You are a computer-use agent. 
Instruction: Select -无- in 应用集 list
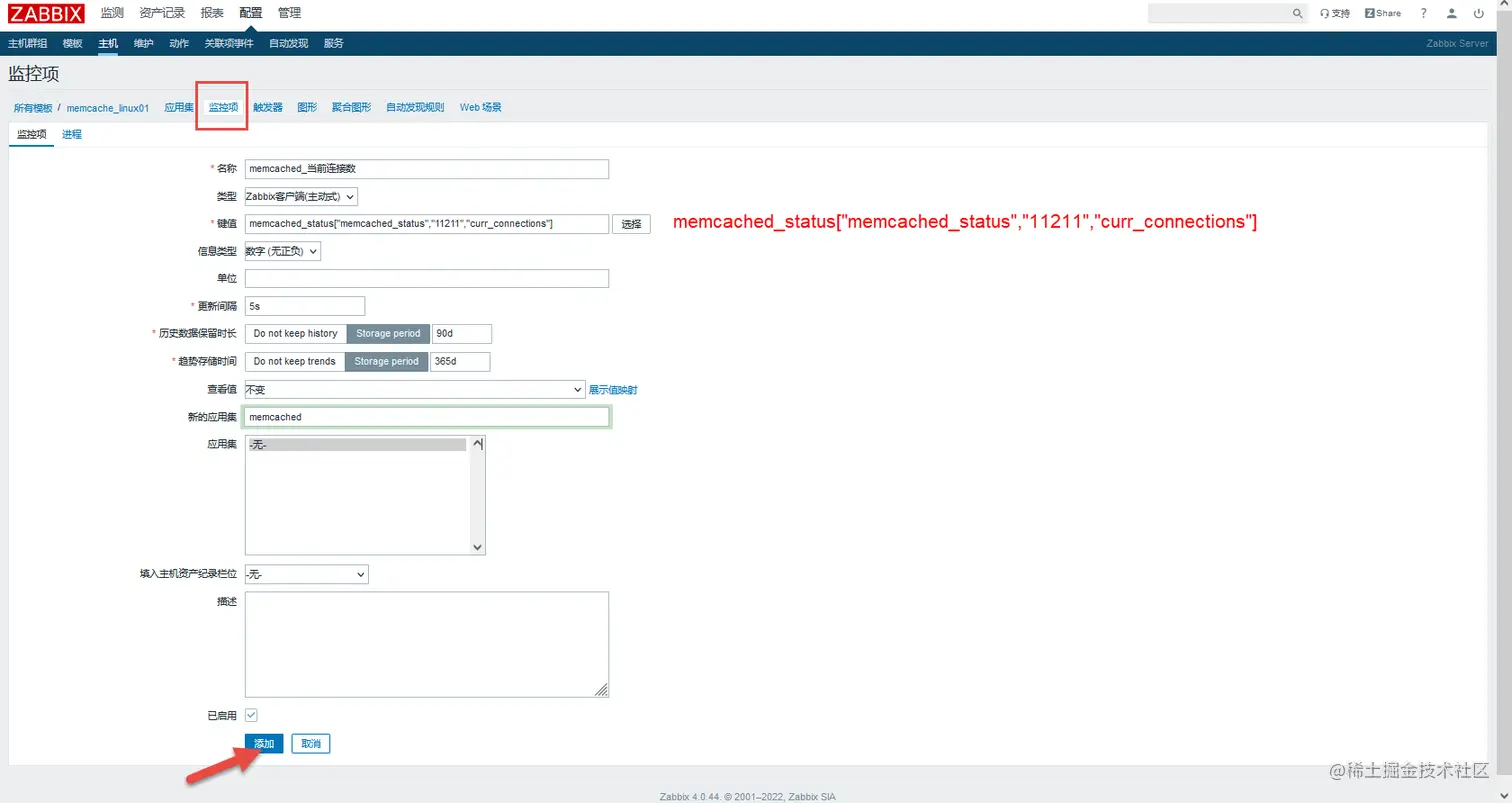(x=358, y=445)
